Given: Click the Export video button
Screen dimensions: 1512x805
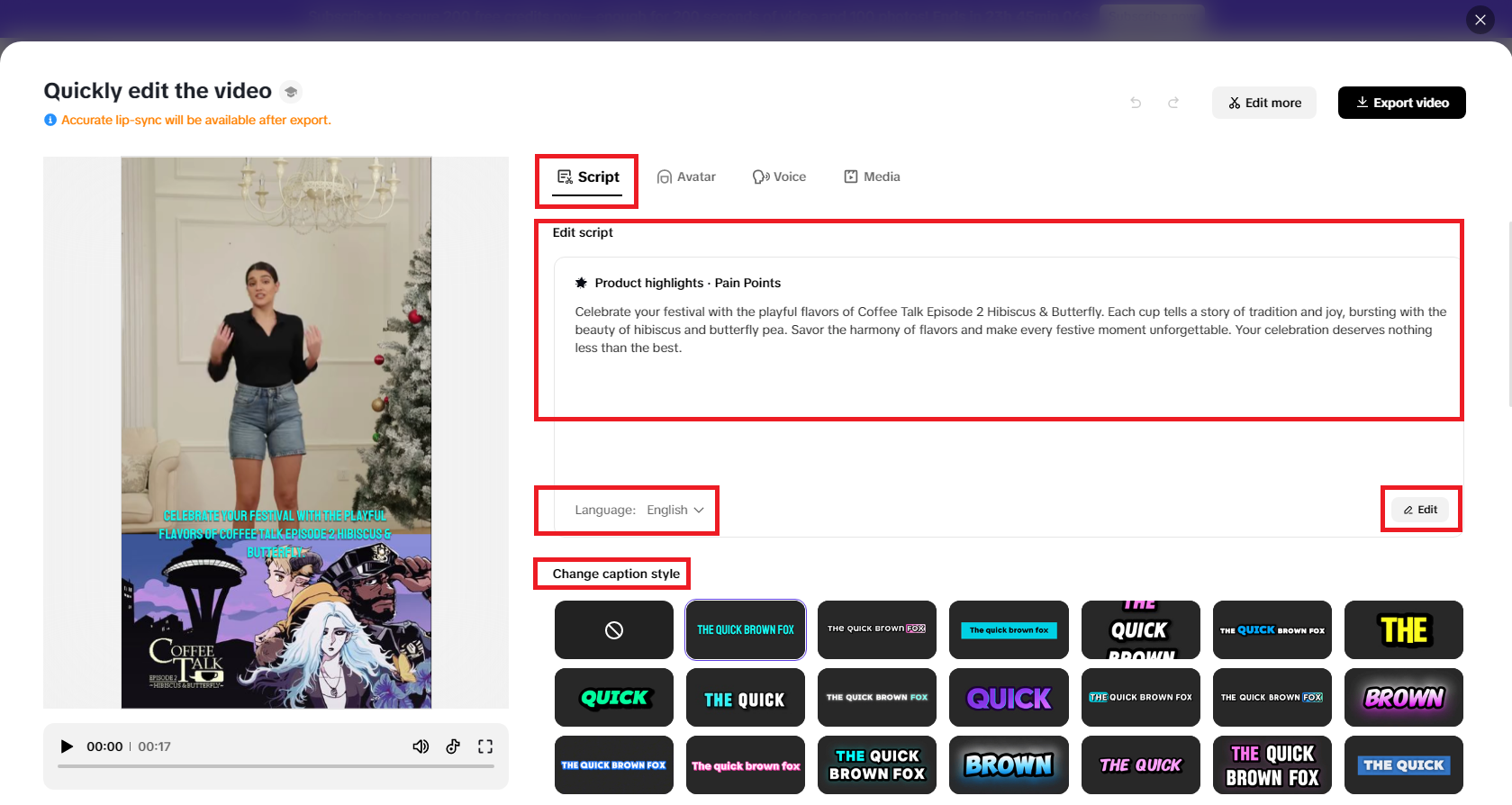Looking at the screenshot, I should pyautogui.click(x=1402, y=103).
